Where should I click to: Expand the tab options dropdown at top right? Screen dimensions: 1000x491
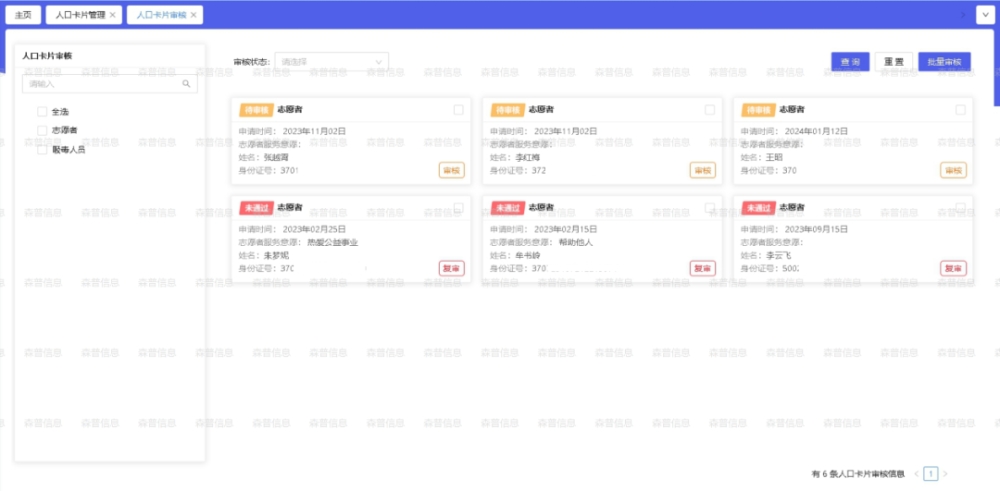click(x=985, y=15)
